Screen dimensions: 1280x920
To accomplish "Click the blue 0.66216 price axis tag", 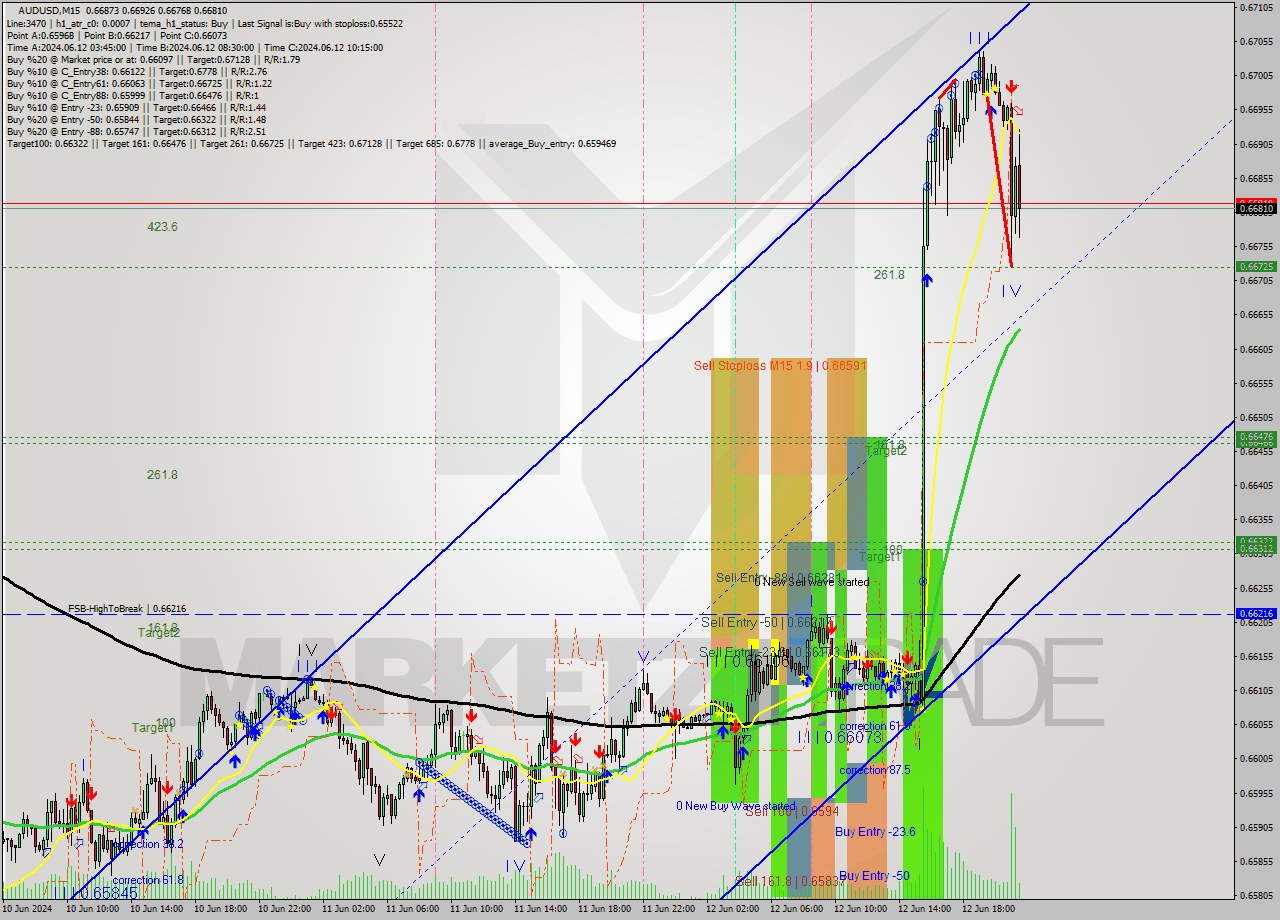I will pyautogui.click(x=1258, y=614).
